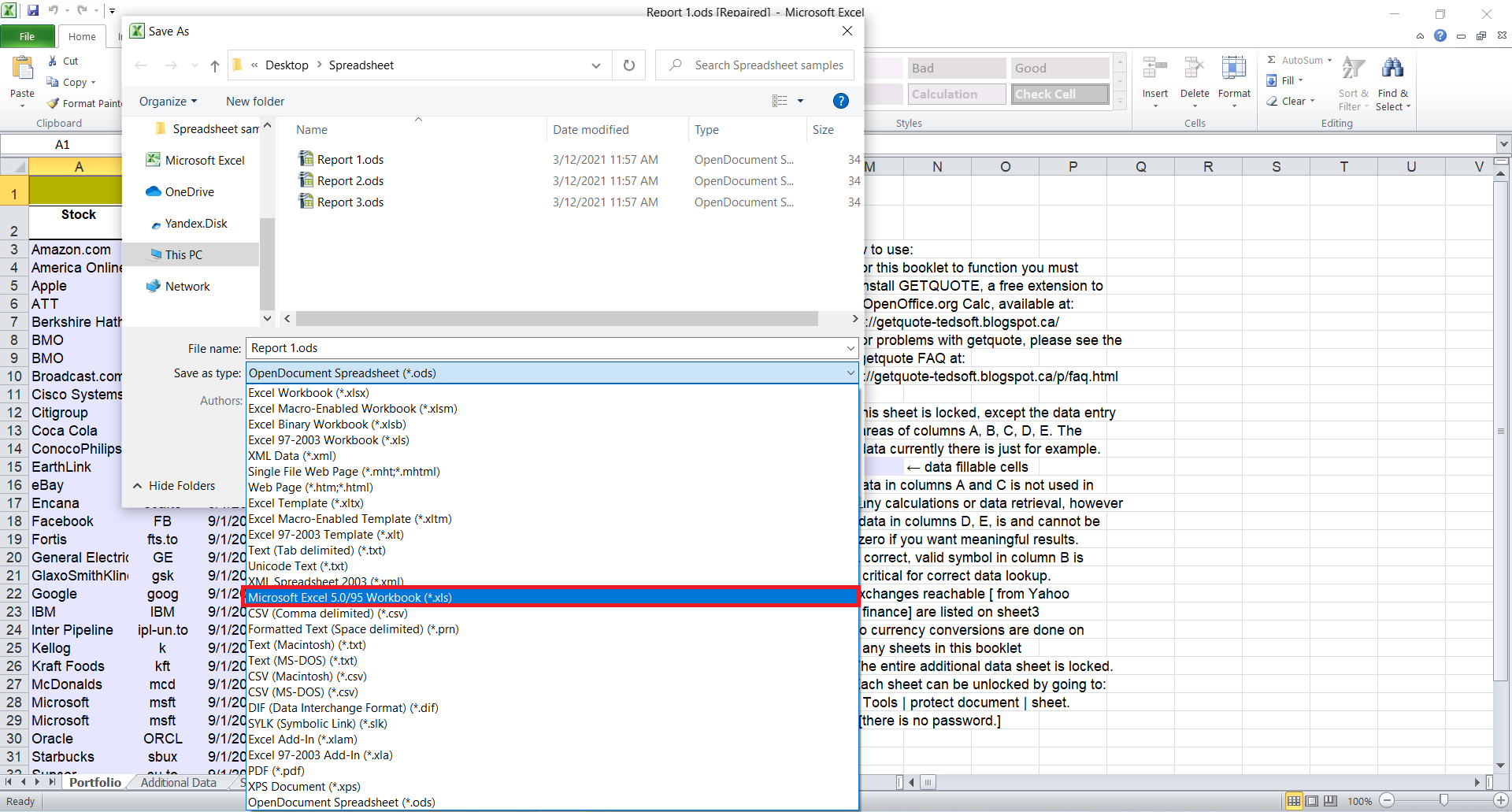1512x812 pixels.
Task: Click the zoom slider handle in status bar
Action: (x=1443, y=801)
